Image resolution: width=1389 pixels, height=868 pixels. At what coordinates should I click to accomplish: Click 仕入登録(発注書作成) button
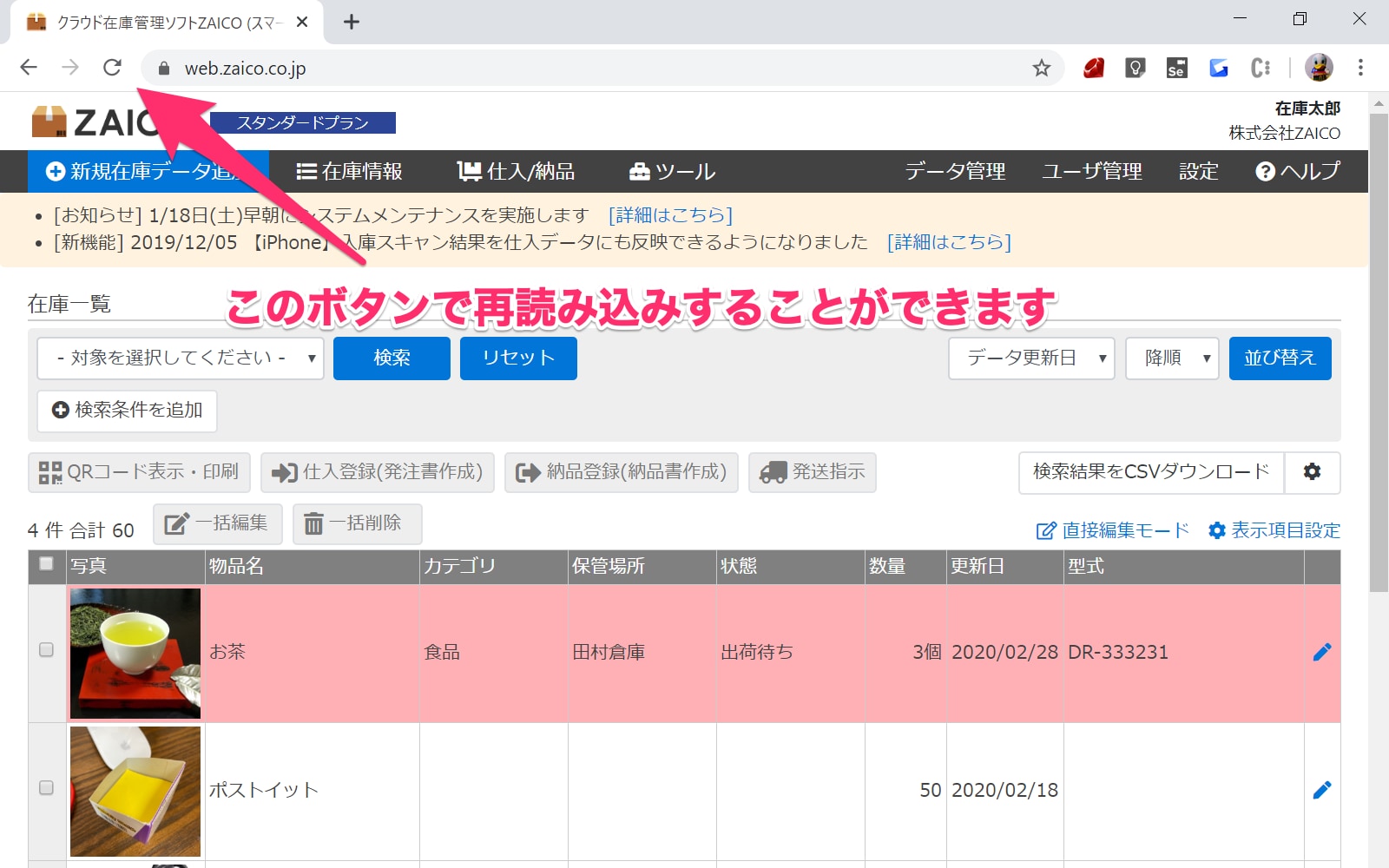tap(378, 472)
